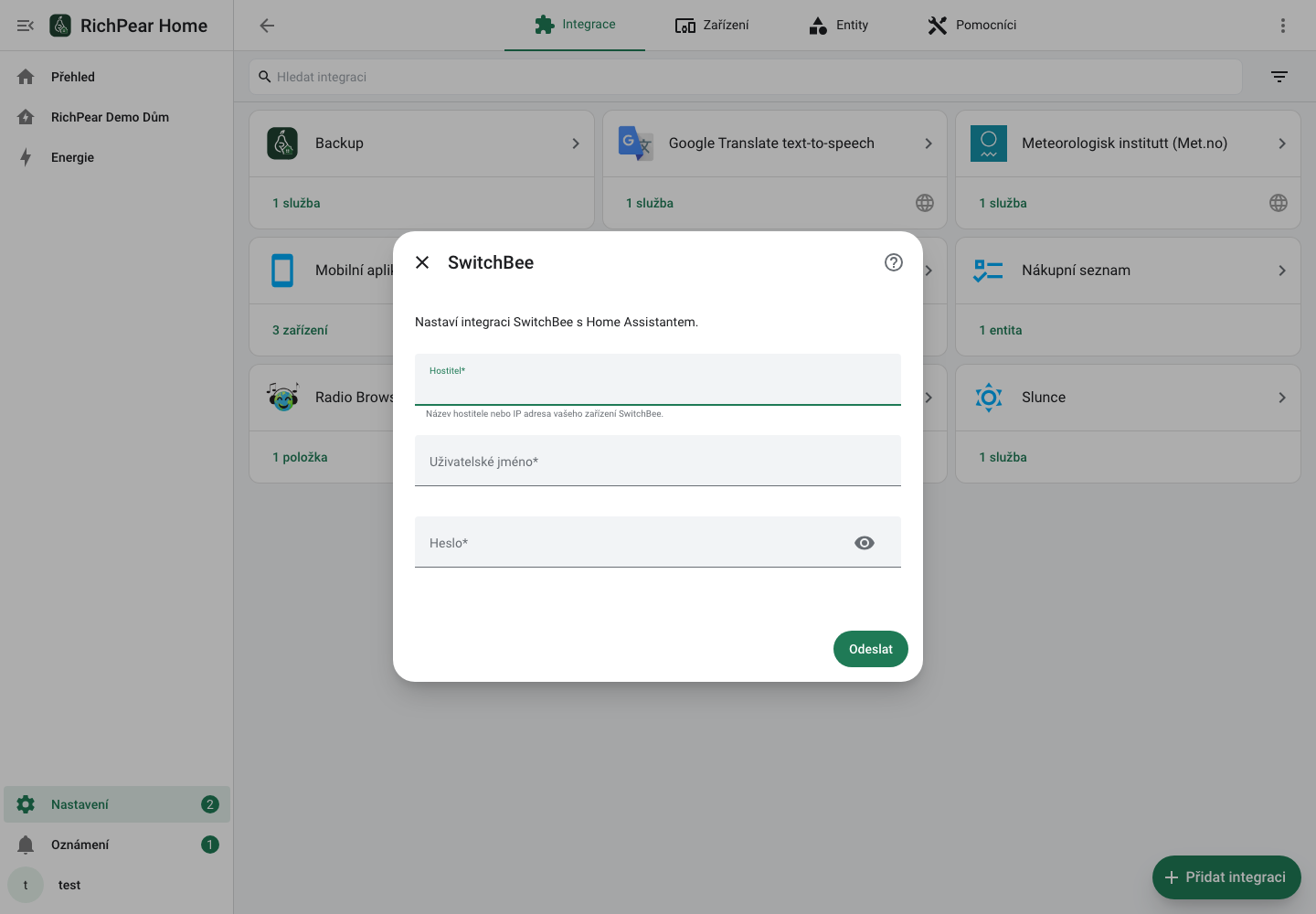Viewport: 1316px width, 914px height.
Task: Click the shopping list icon
Action: point(989,271)
